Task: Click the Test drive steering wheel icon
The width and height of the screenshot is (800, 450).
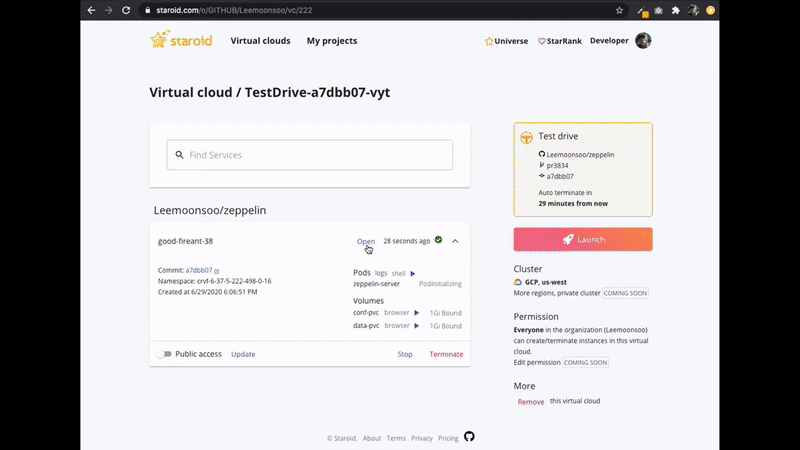Action: pos(527,137)
